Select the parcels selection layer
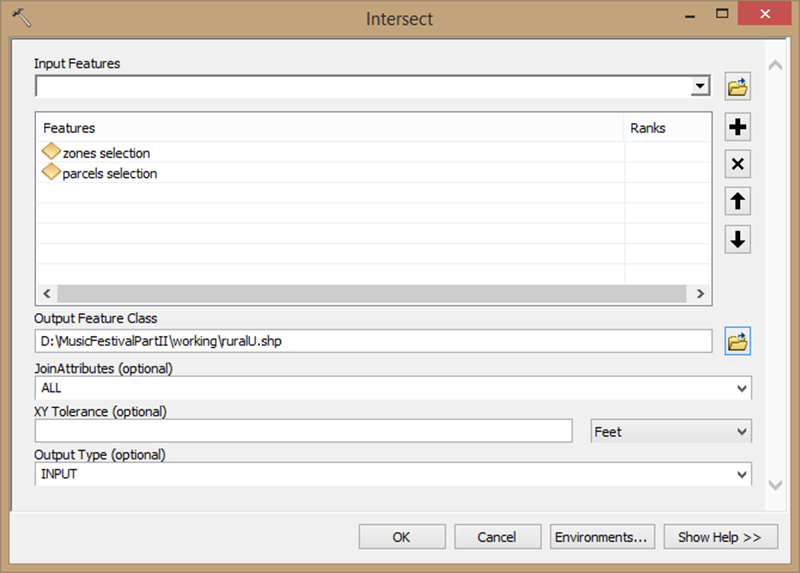Screen dimensions: 800x573 [109, 173]
